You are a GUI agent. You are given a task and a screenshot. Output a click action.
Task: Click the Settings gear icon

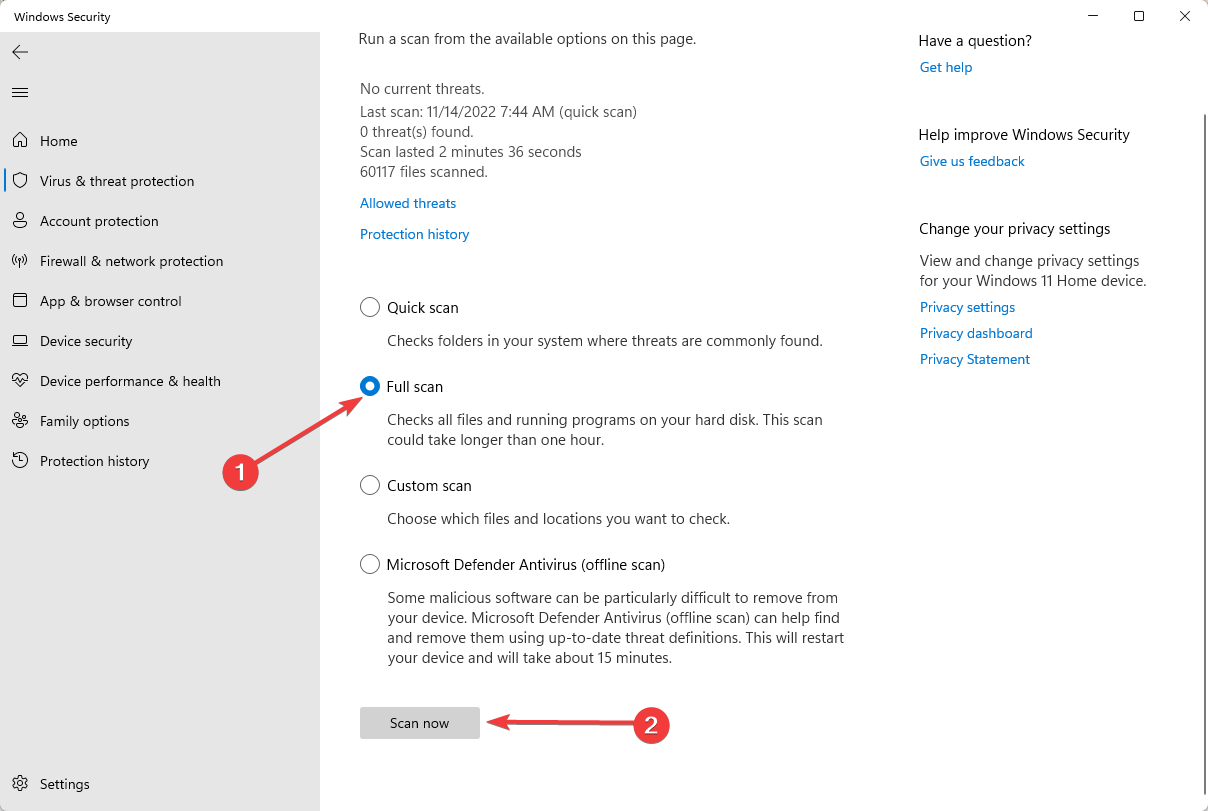(x=20, y=784)
